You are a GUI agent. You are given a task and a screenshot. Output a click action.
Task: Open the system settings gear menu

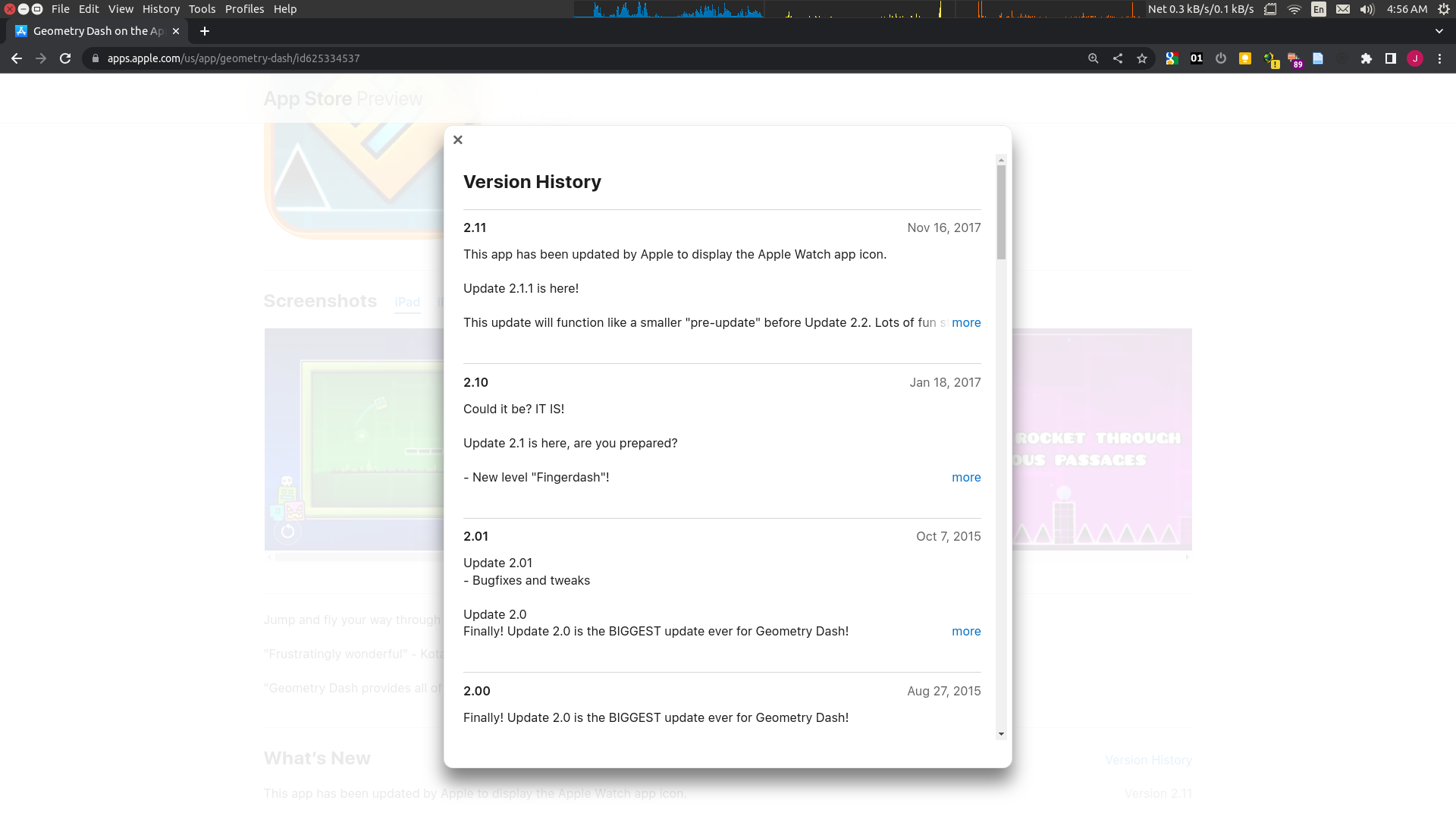click(x=1444, y=9)
